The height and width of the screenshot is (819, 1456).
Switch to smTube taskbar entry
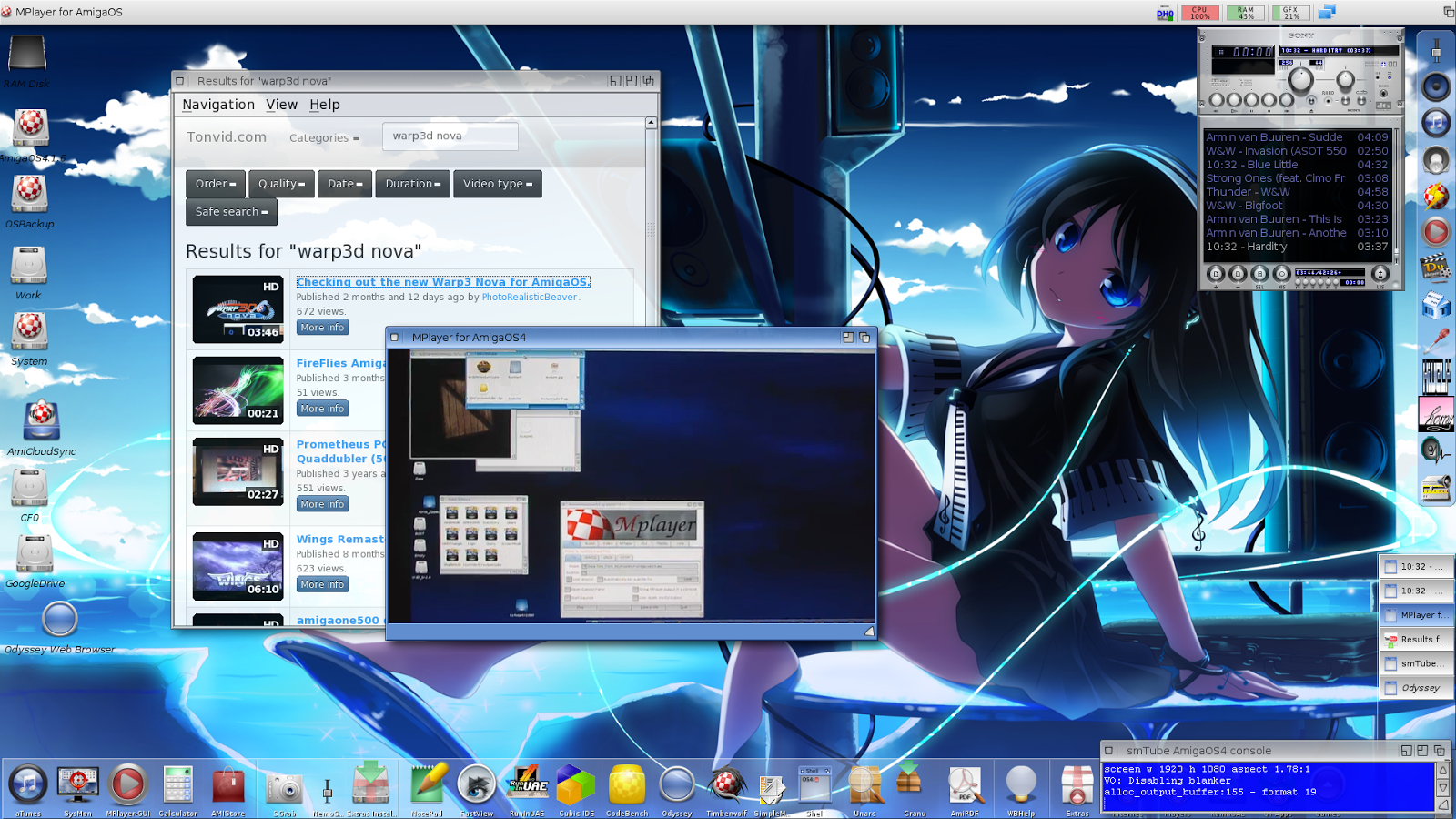tap(1416, 663)
